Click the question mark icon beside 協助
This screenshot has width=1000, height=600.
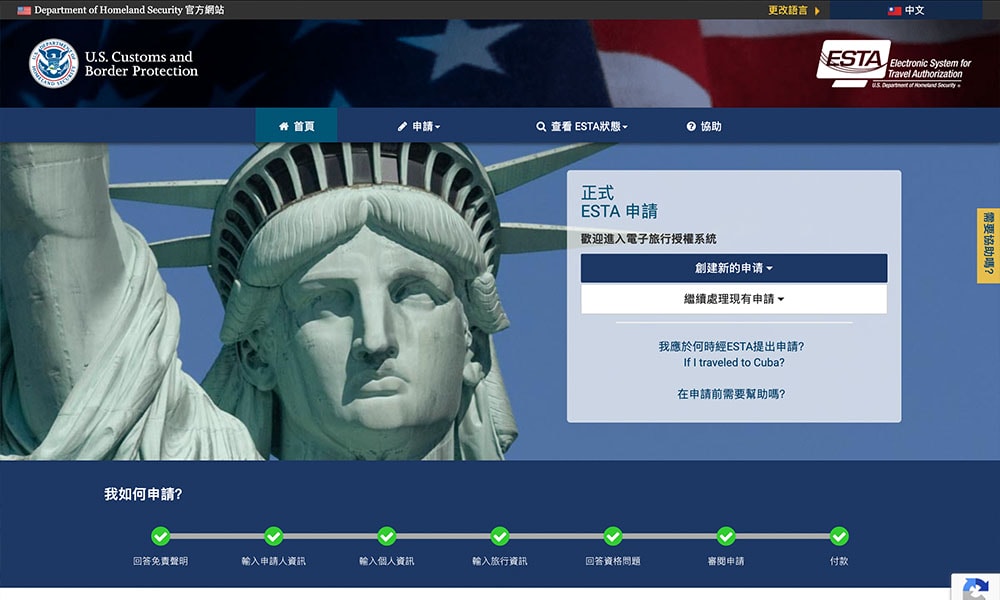click(x=691, y=126)
